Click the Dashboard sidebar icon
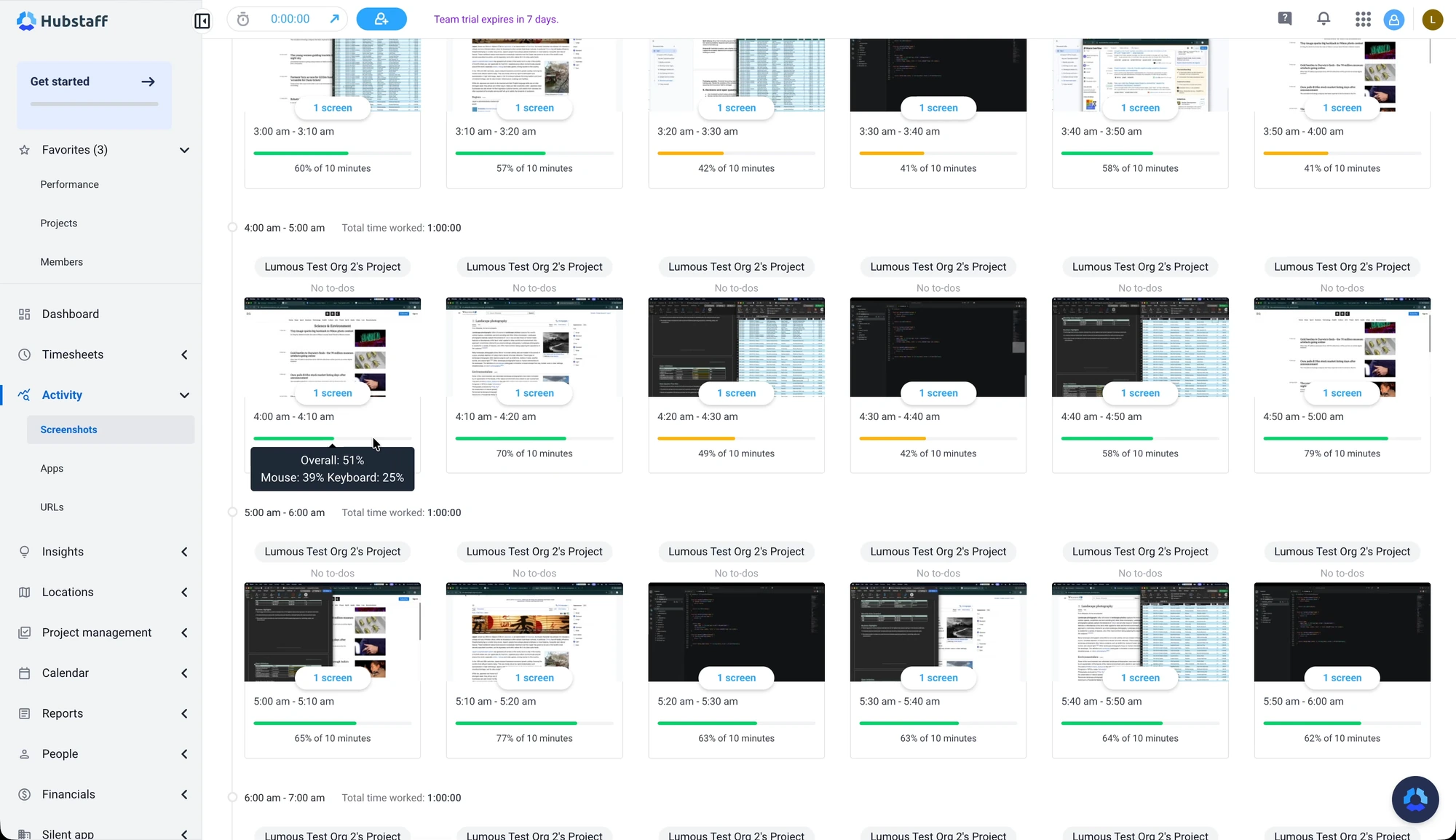The height and width of the screenshot is (840, 1456). pyautogui.click(x=24, y=314)
